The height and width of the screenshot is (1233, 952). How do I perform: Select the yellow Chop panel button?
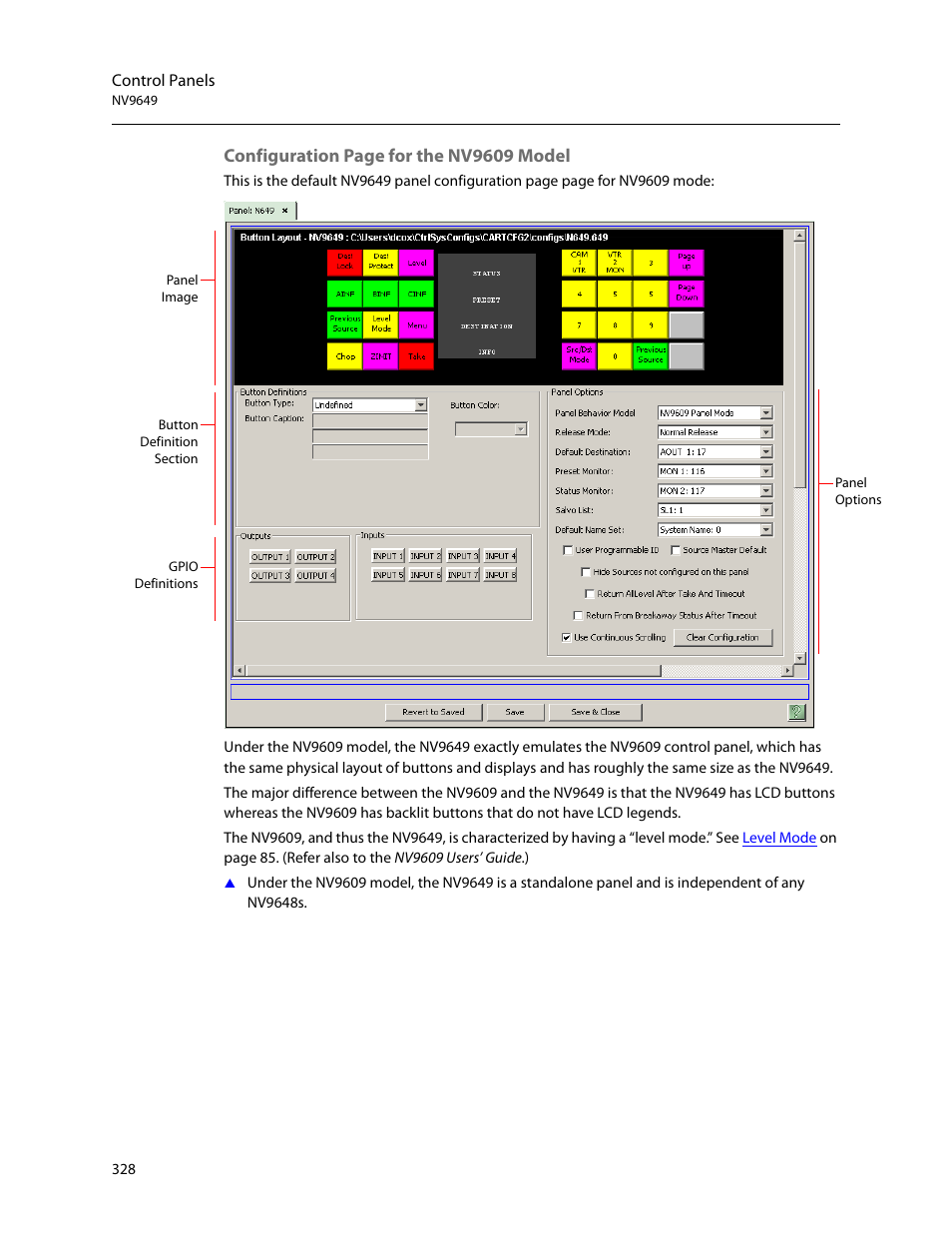coord(345,356)
